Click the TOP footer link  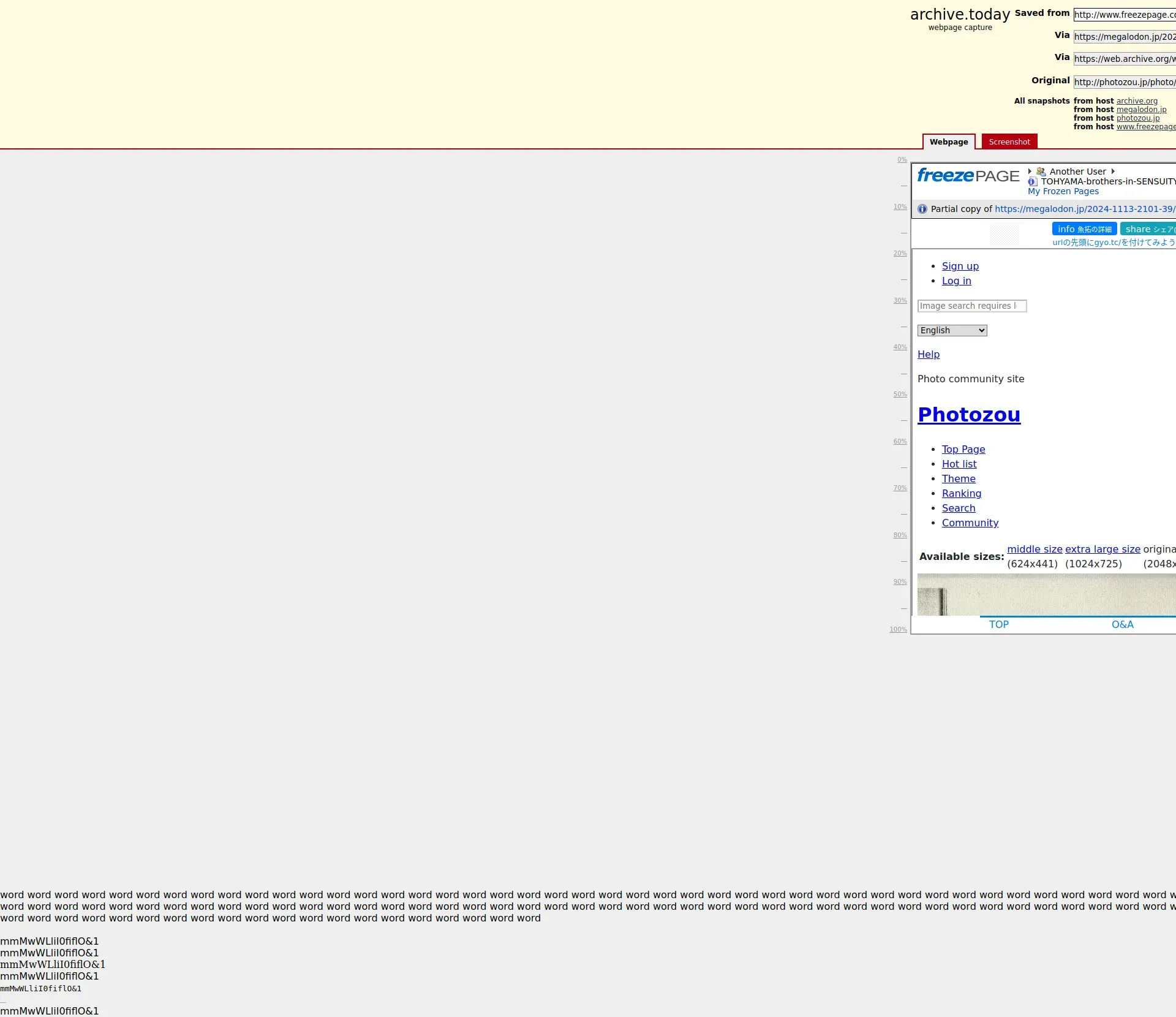point(998,624)
